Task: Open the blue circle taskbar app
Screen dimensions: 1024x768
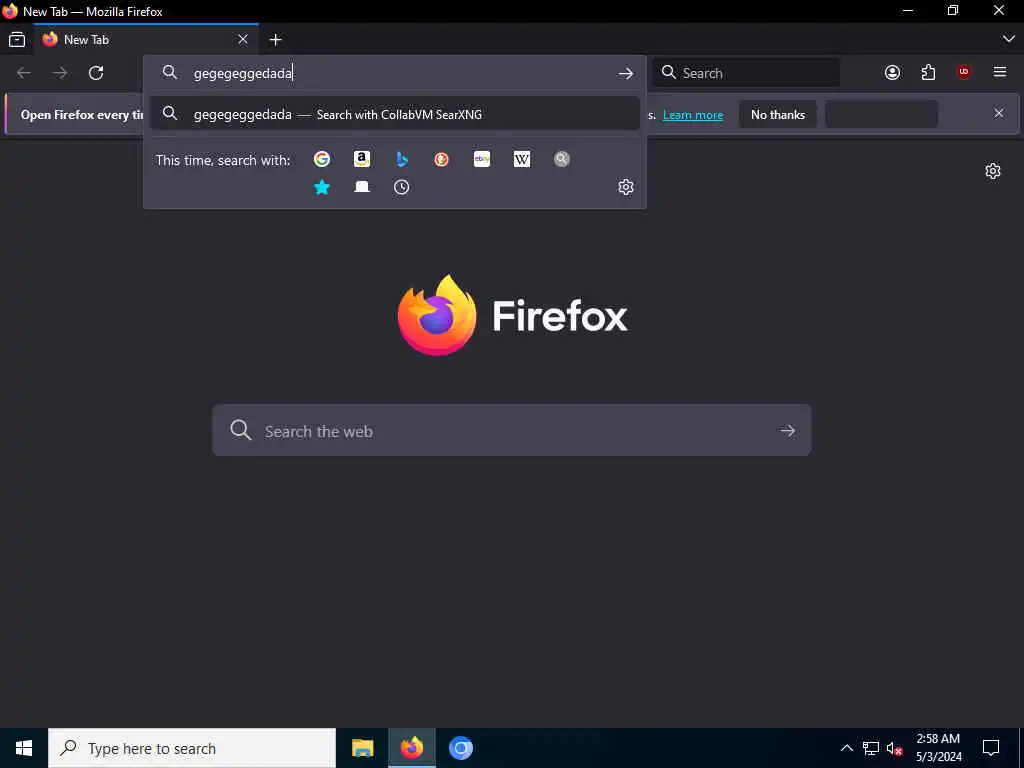Action: coord(460,748)
